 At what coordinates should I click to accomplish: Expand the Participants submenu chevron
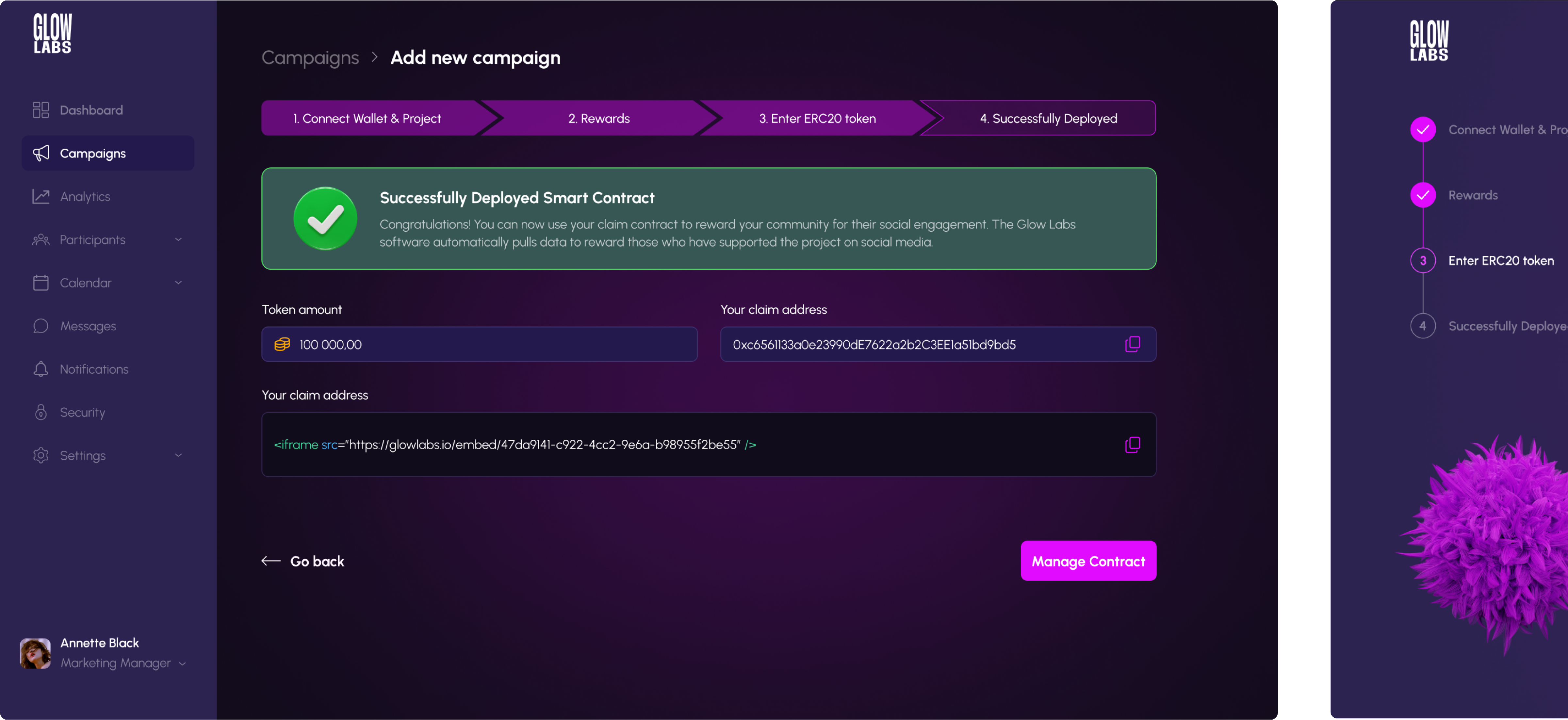tap(178, 240)
